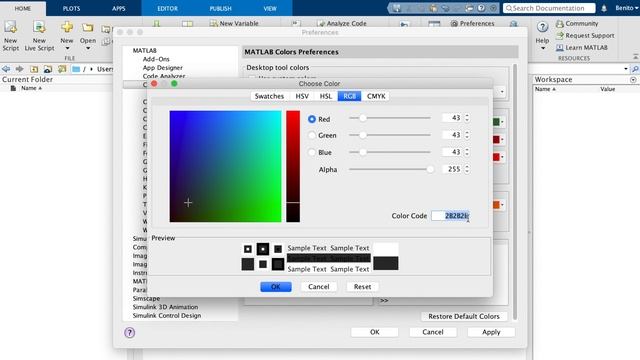Click the browse for folder icon
640x360 pixels.
[x=48, y=69]
